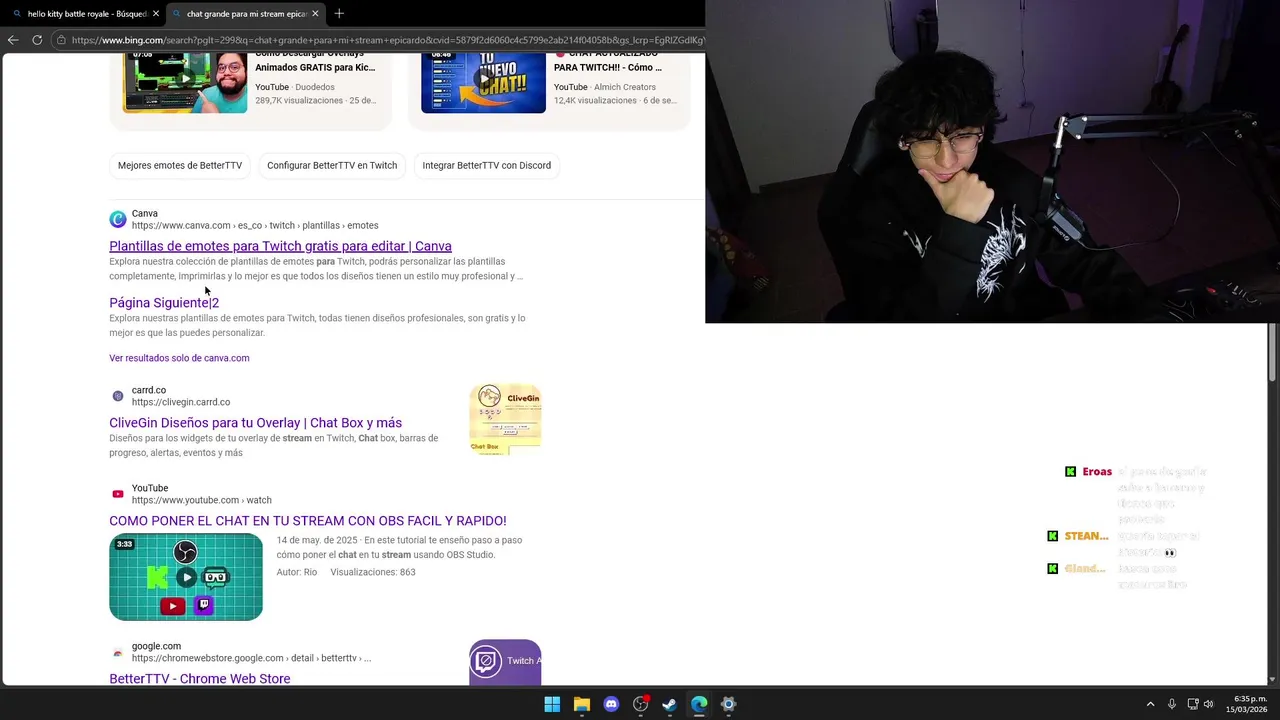Image resolution: width=1280 pixels, height=720 pixels.
Task: Open the Windows Start menu
Action: pyautogui.click(x=552, y=704)
